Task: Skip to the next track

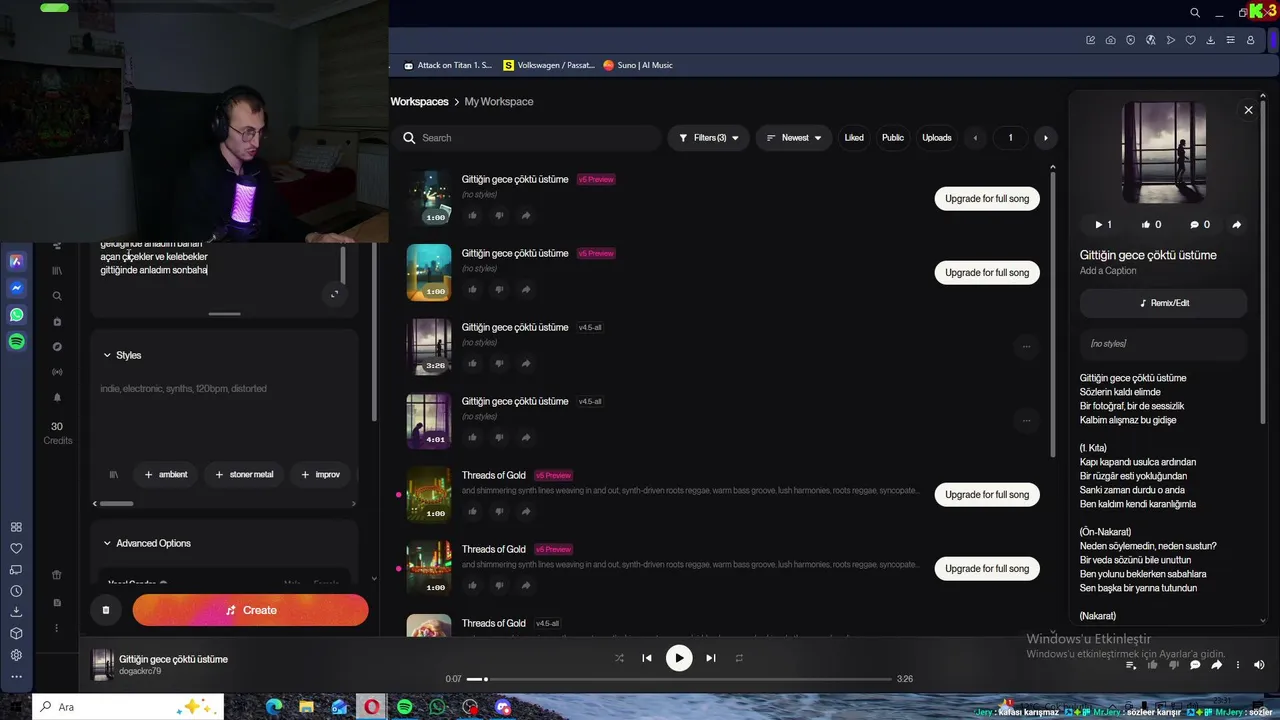Action: point(711,658)
